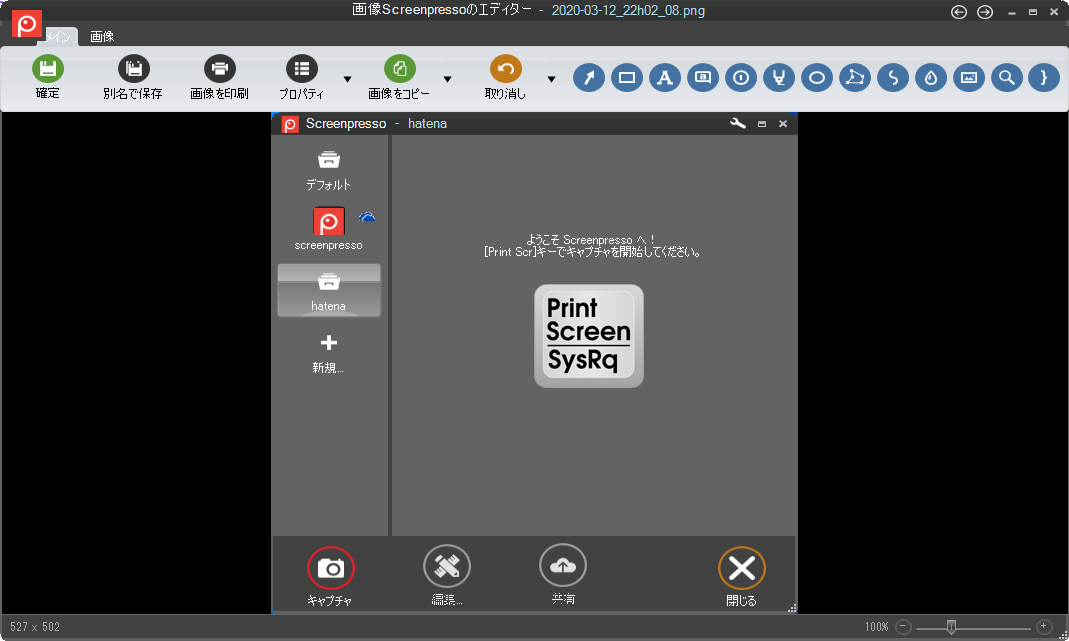Go to previous image with left arrow
The width and height of the screenshot is (1069, 641).
point(959,12)
